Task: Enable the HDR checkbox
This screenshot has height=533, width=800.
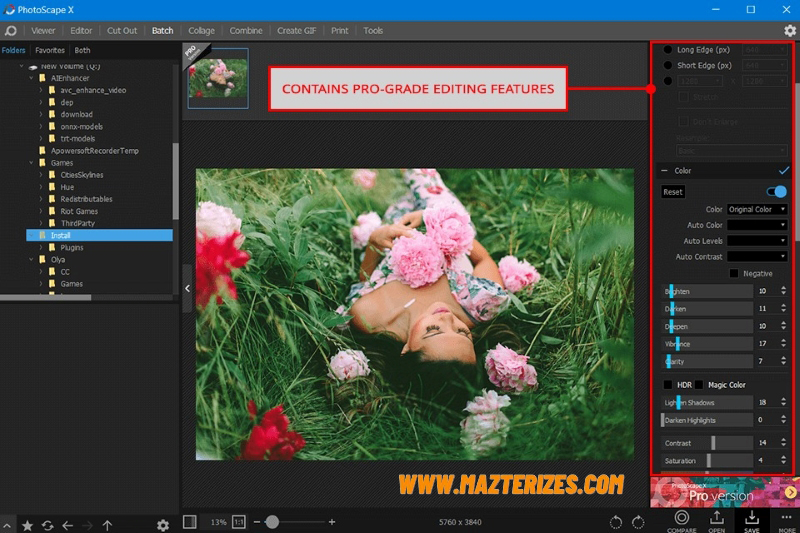Action: (x=667, y=385)
